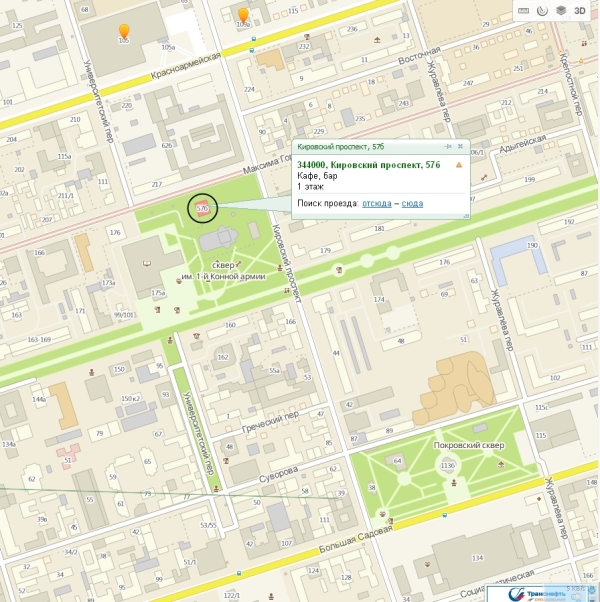Select building labeled 163-169
This screenshot has width=600, height=602.
39,340
